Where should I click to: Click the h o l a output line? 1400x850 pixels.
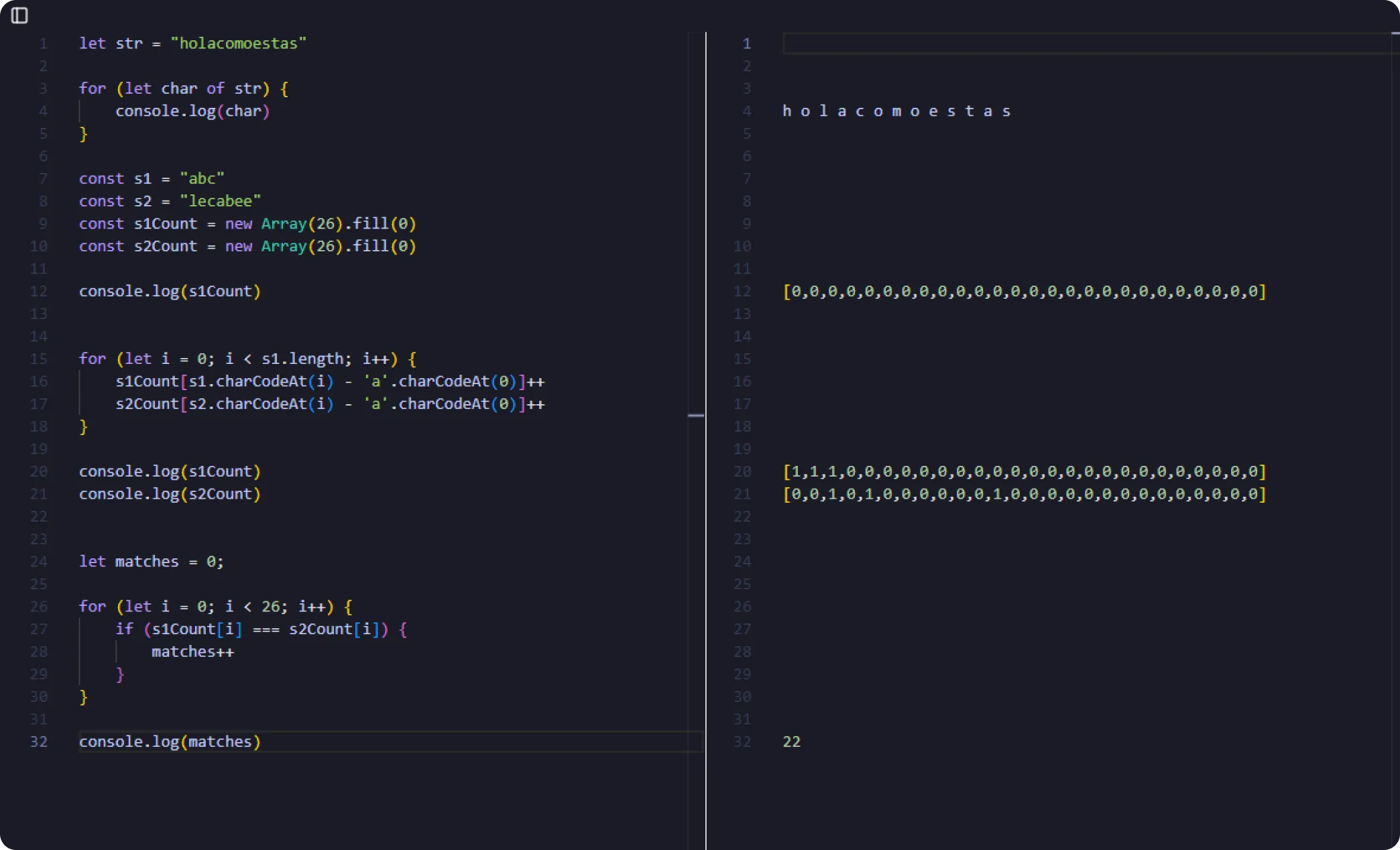pyautogui.click(x=896, y=111)
